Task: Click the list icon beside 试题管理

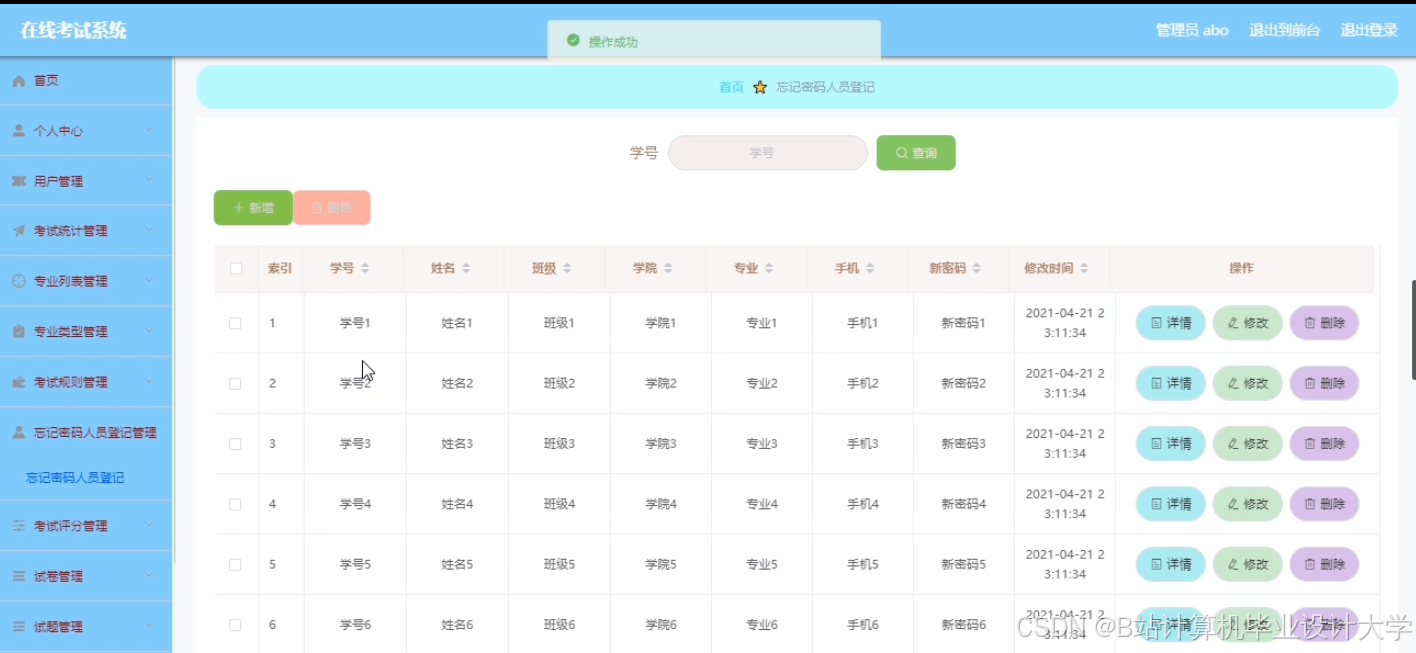Action: tap(19, 627)
